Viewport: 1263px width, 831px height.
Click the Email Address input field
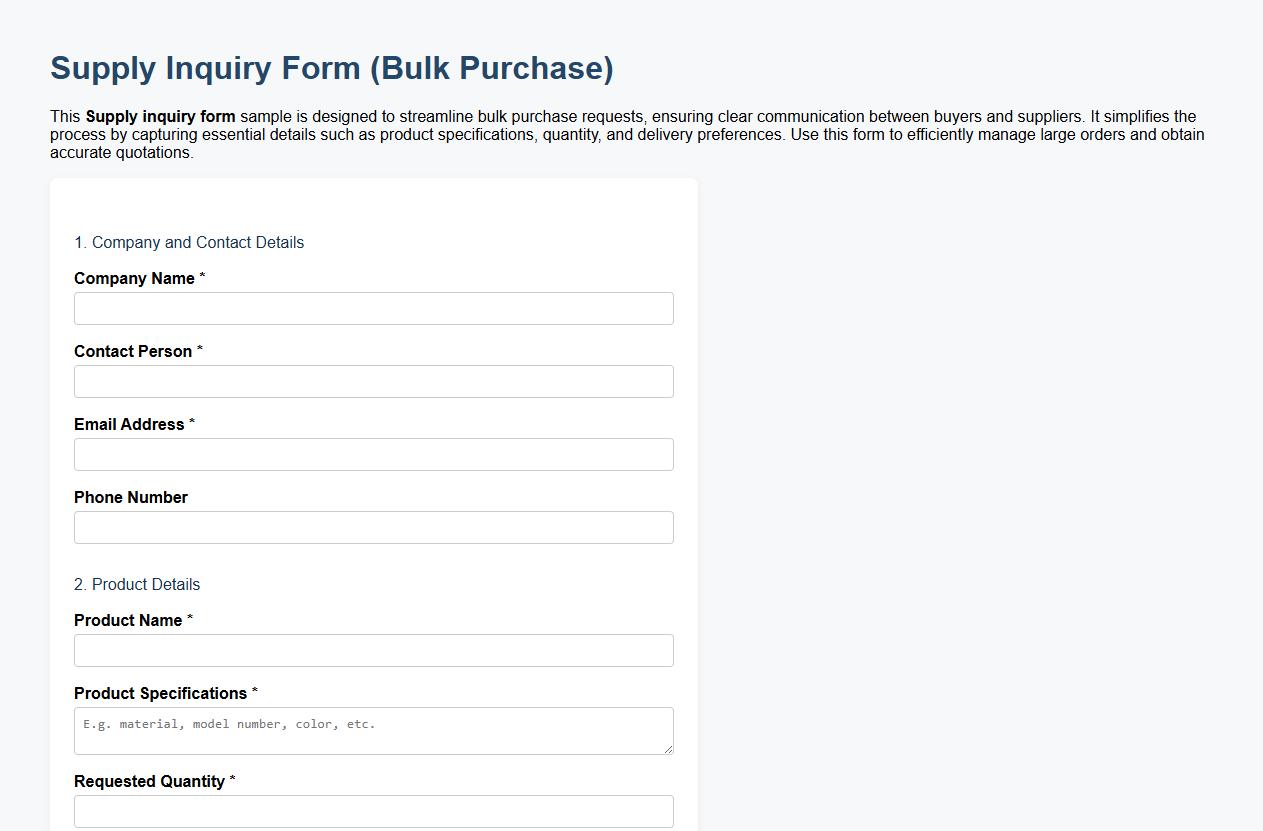[373, 454]
